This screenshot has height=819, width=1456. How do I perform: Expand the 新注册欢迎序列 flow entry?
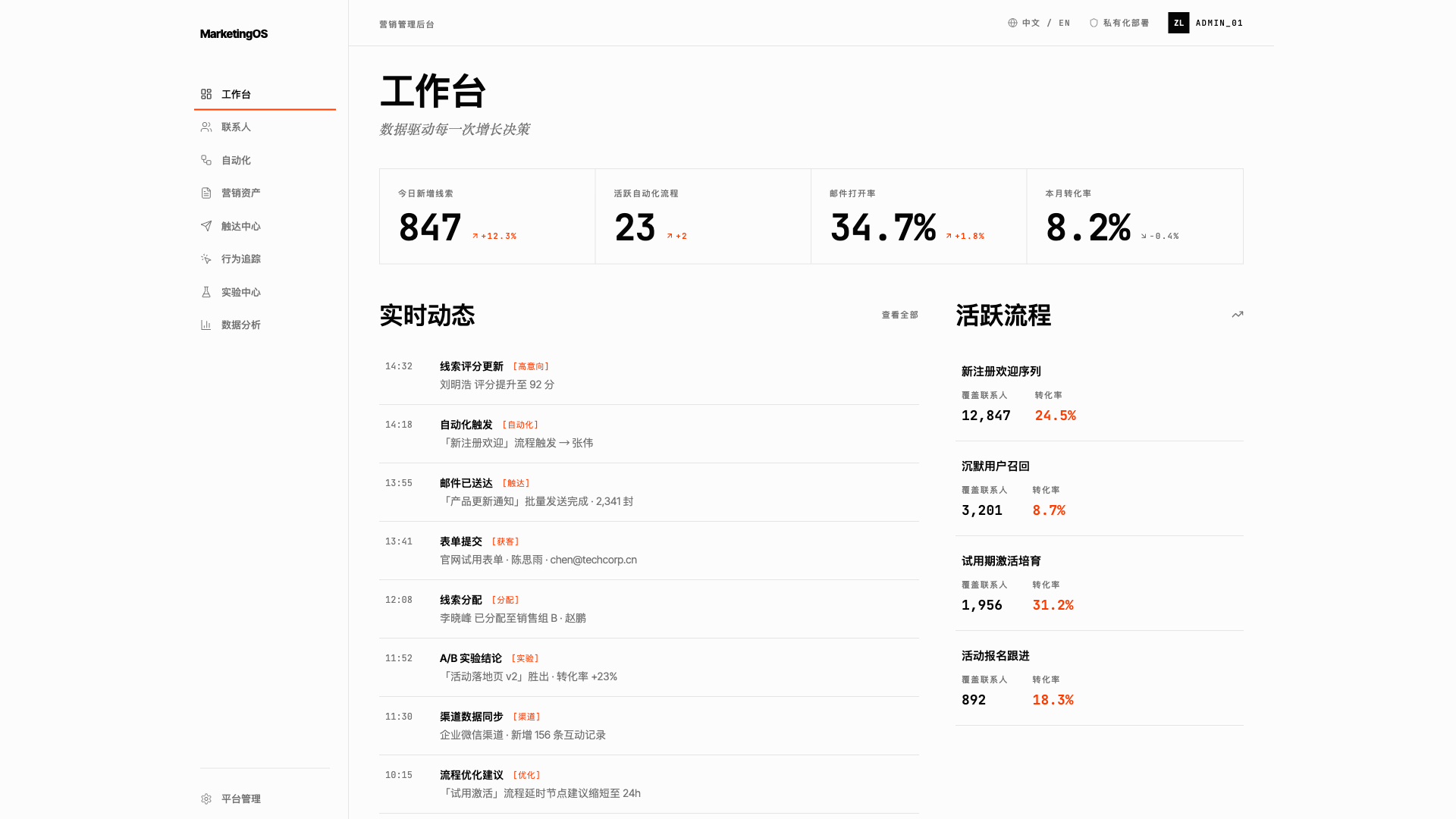(1000, 372)
